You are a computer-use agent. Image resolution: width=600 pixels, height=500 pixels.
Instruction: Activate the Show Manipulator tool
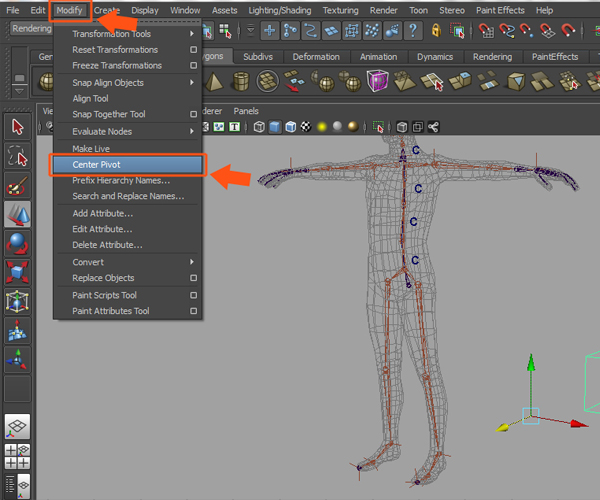[x=17, y=360]
